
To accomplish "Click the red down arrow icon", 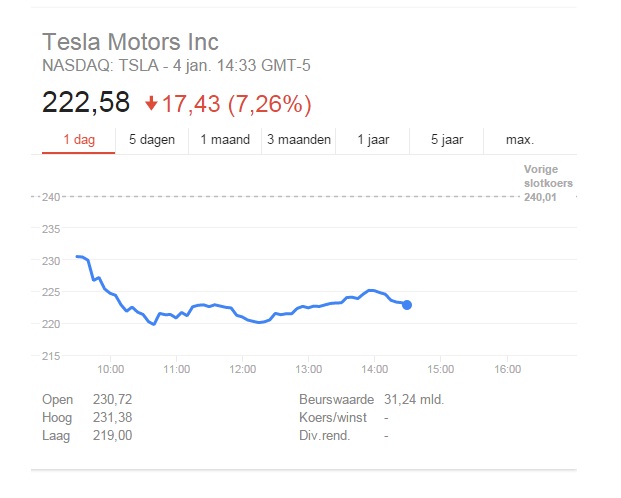I will pyautogui.click(x=151, y=103).
